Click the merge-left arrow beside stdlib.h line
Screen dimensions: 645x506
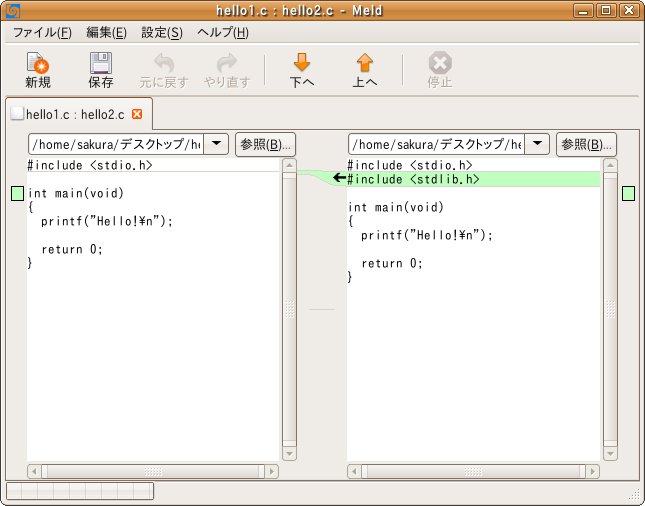(x=339, y=178)
